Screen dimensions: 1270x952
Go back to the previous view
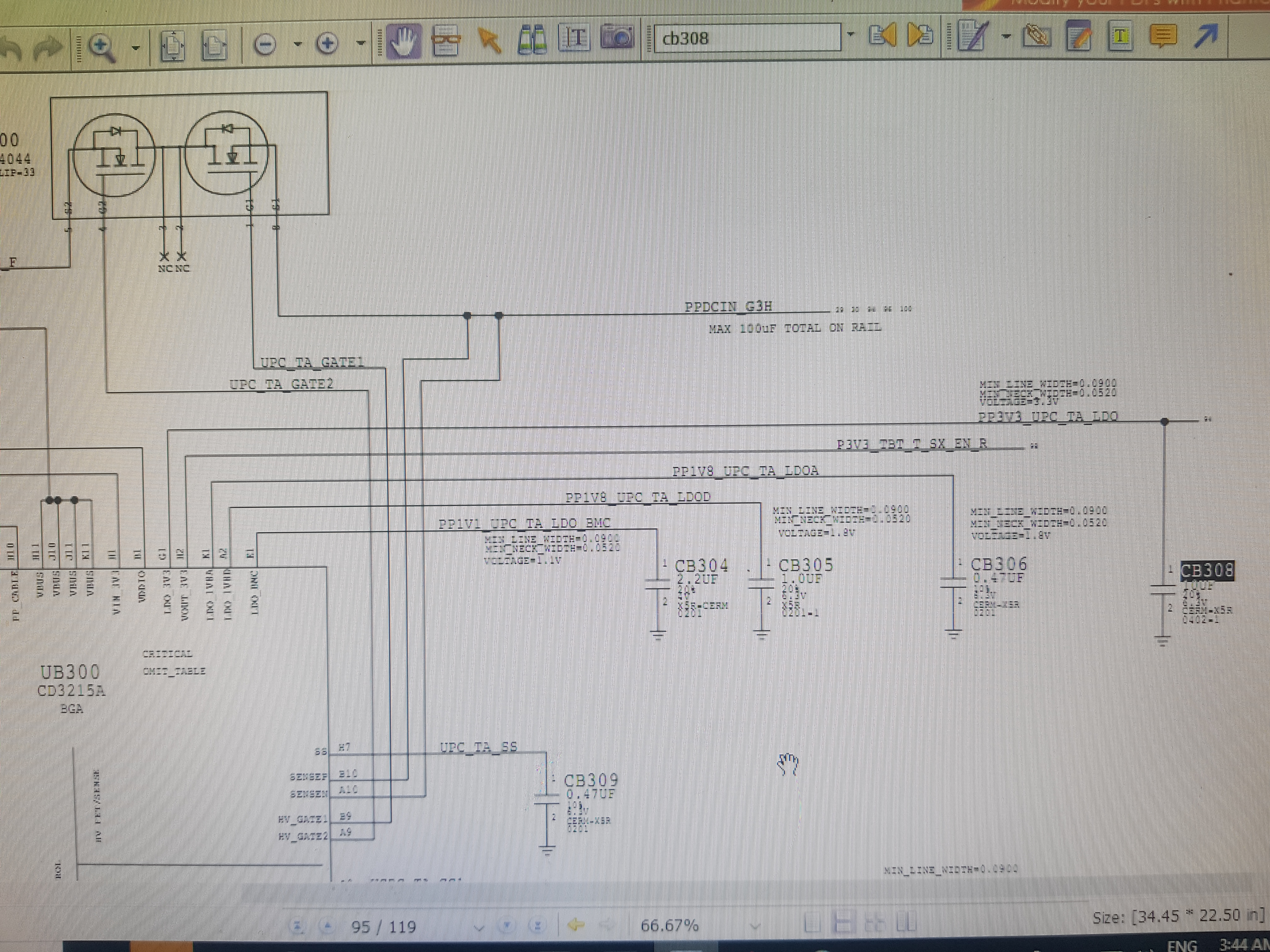click(576, 925)
